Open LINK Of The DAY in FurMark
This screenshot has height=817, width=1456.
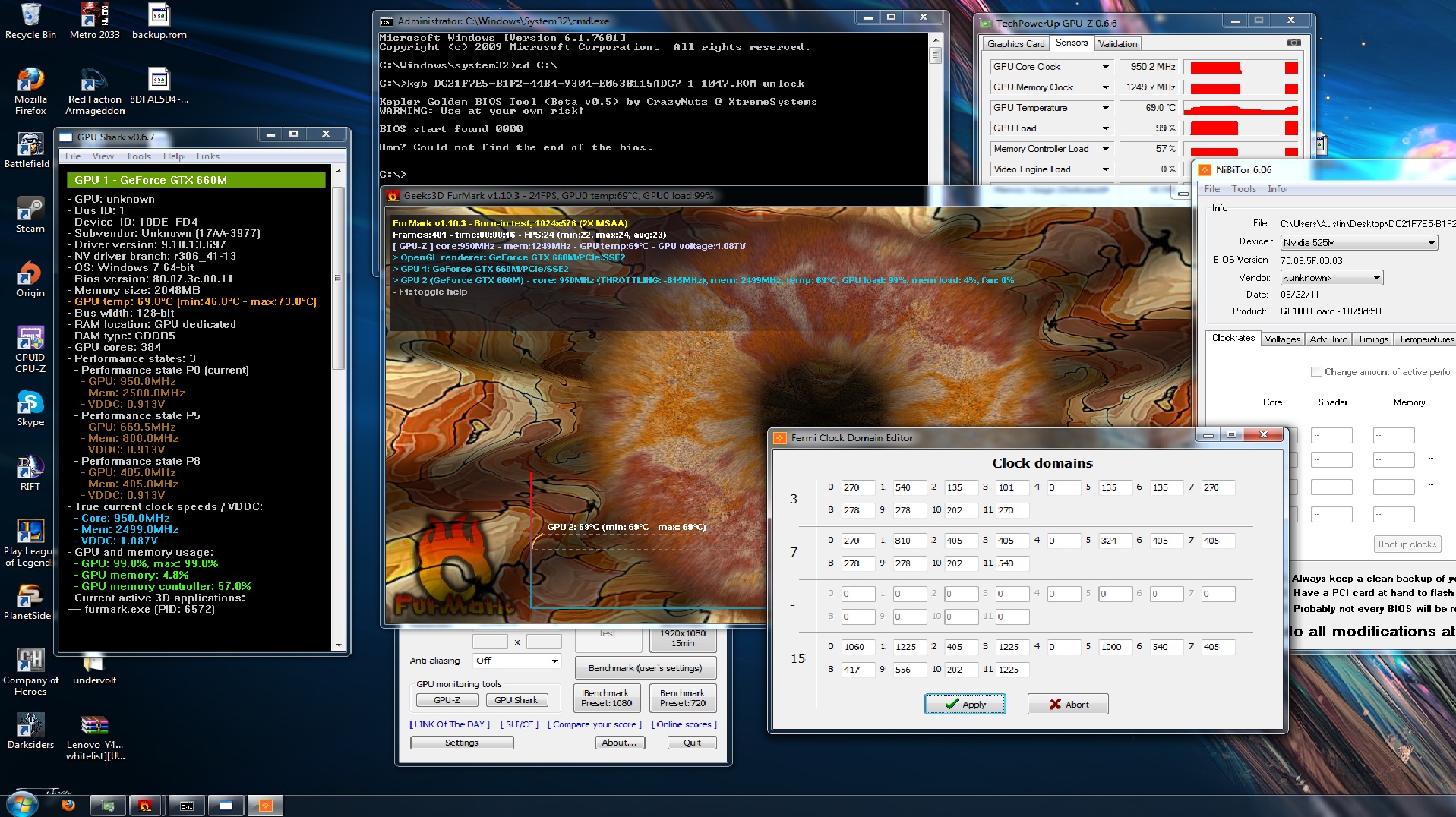tap(450, 724)
